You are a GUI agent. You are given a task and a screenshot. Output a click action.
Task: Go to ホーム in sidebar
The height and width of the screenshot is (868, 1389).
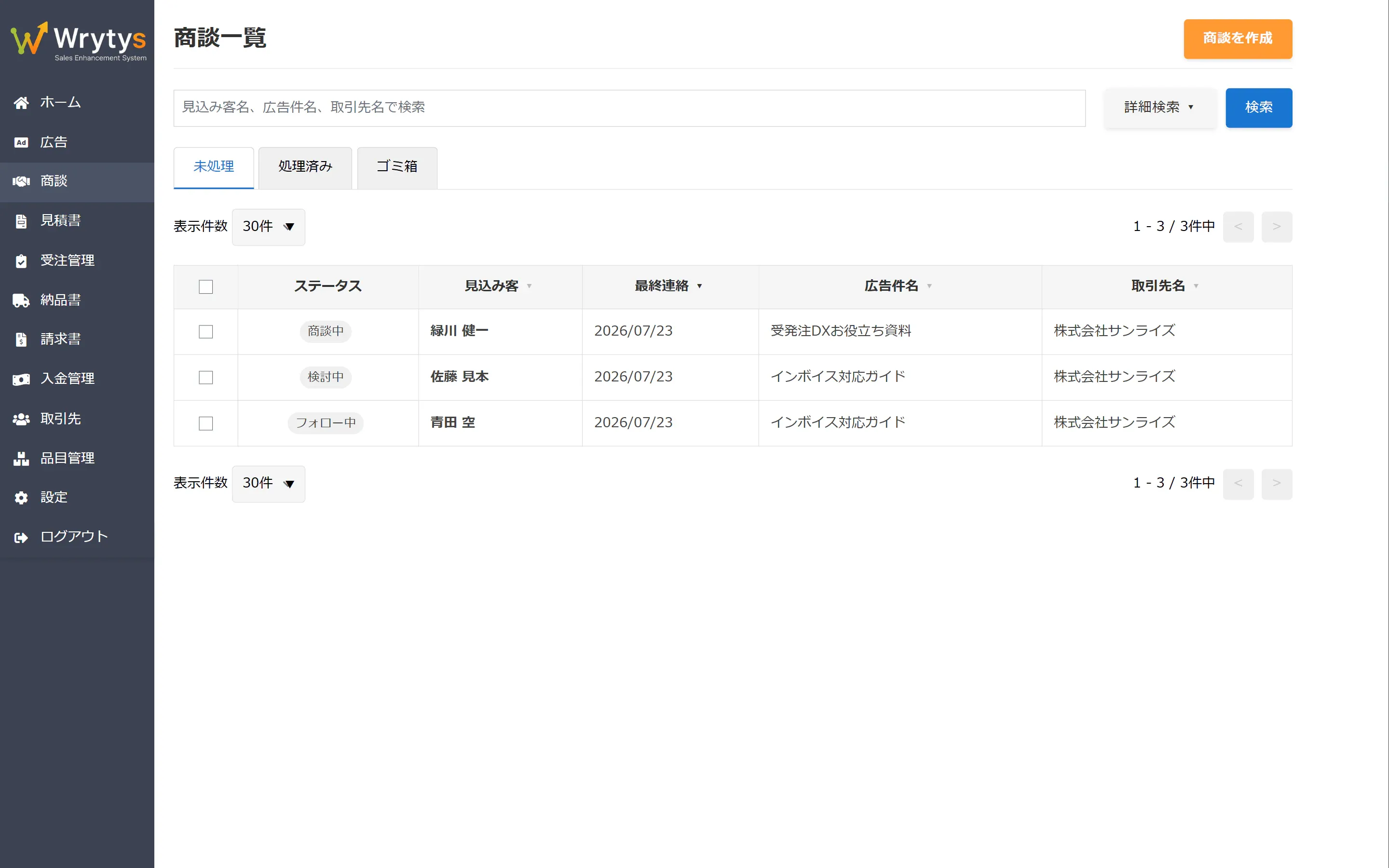coord(77,103)
